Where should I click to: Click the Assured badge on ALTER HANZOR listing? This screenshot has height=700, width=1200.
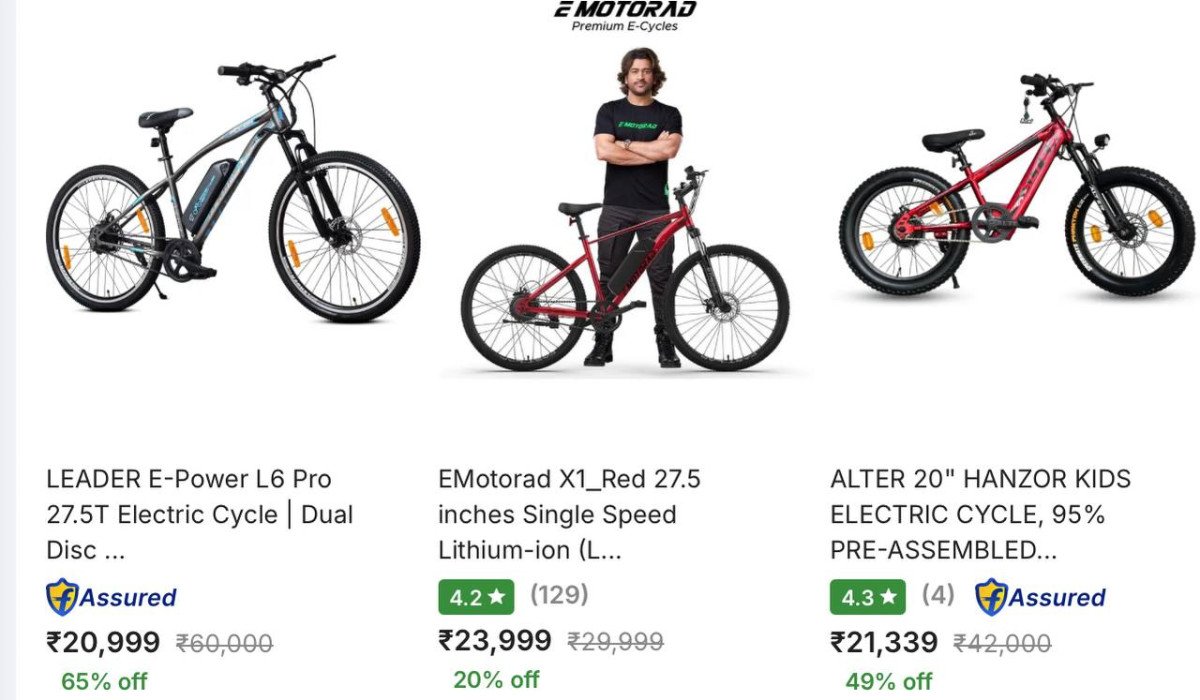click(1040, 597)
